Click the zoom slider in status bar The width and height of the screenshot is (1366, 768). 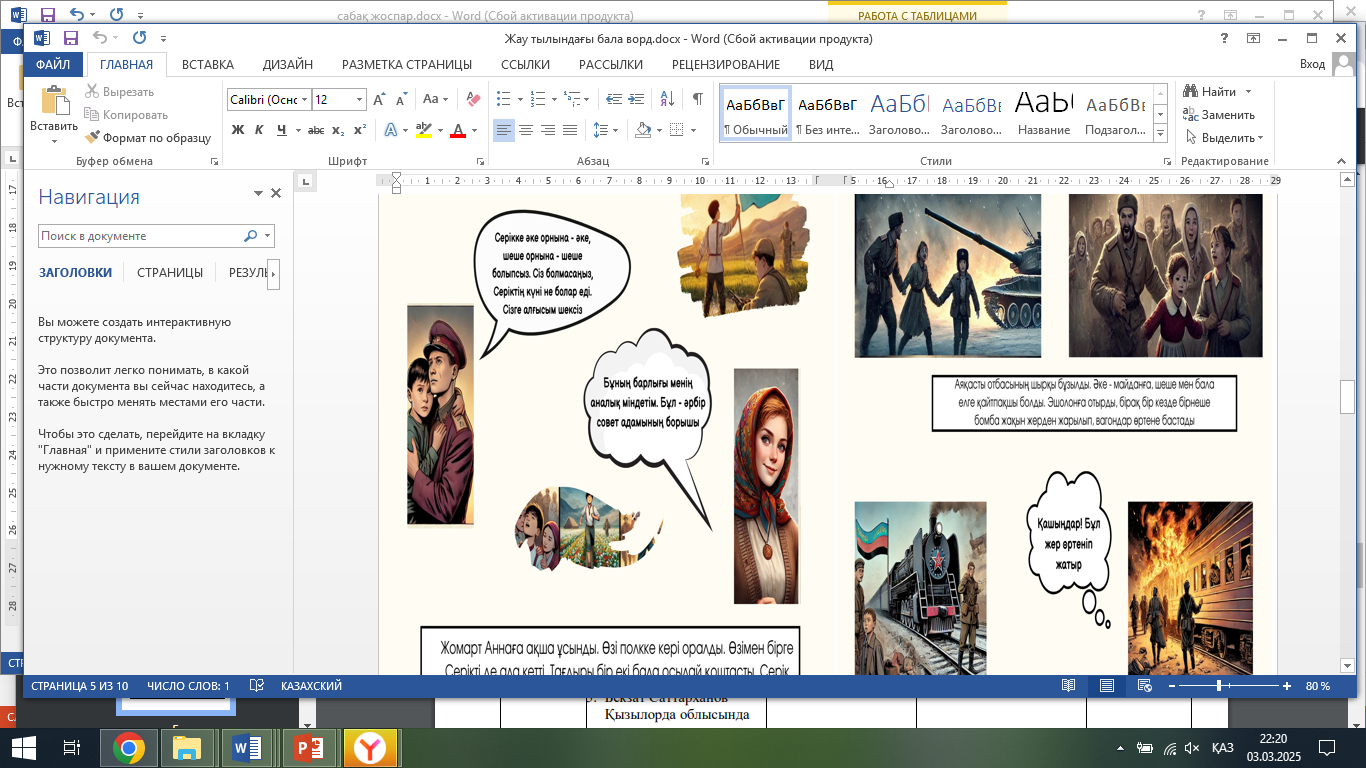[1219, 686]
